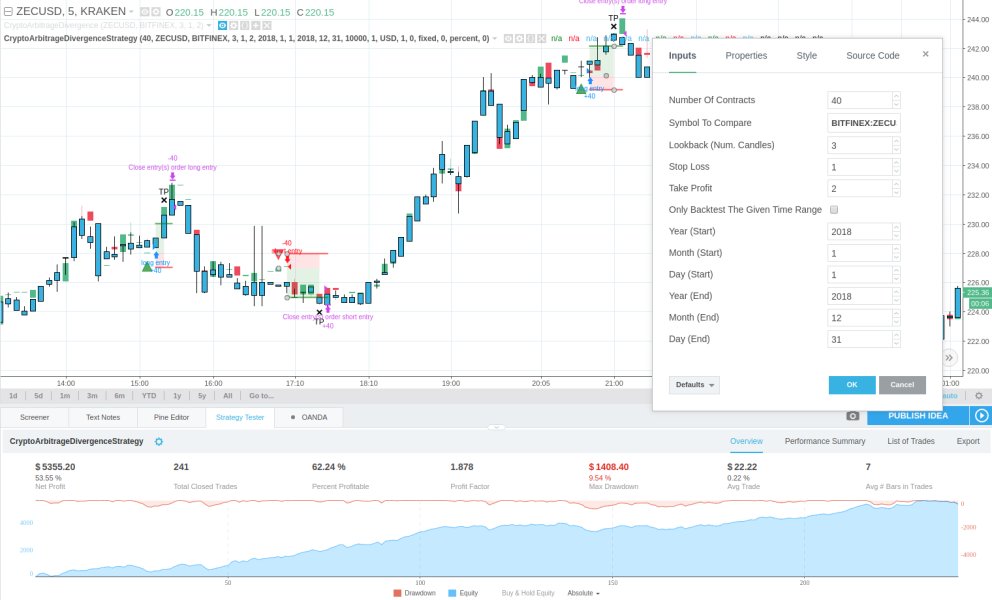992x600 pixels.
Task: Close the Inputs settings dialog
Action: point(926,54)
